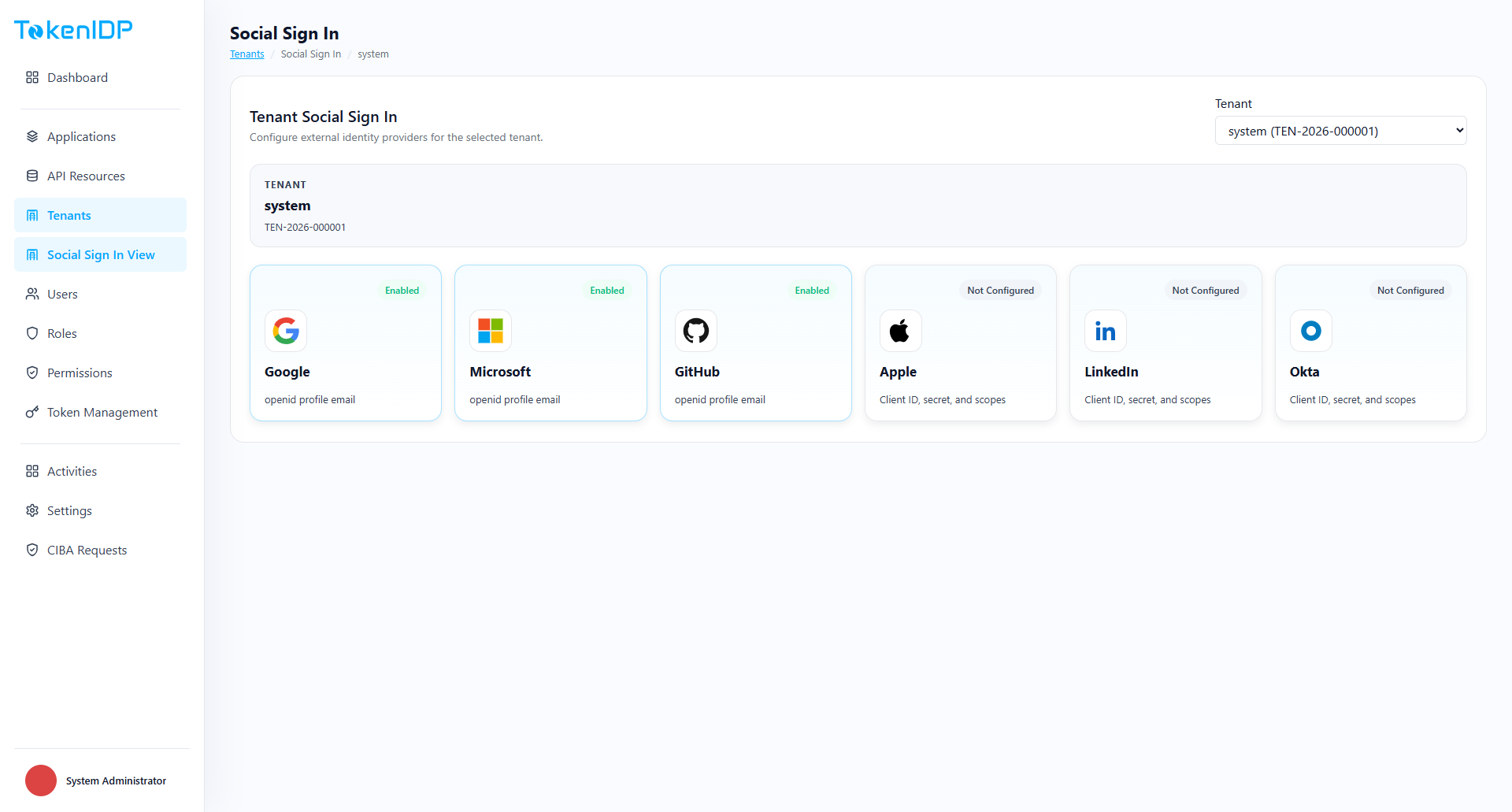Image resolution: width=1512 pixels, height=812 pixels.
Task: Click the Settings gear icon
Action: point(32,510)
